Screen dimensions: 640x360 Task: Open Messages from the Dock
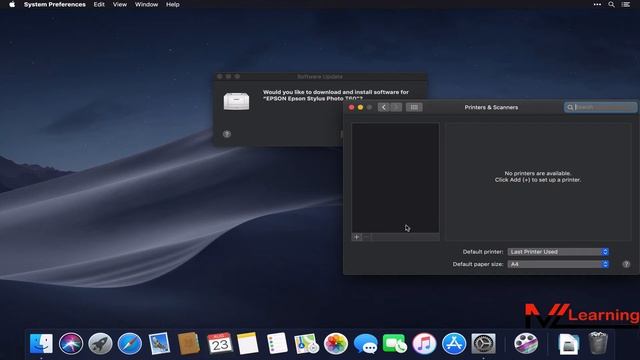pyautogui.click(x=365, y=343)
